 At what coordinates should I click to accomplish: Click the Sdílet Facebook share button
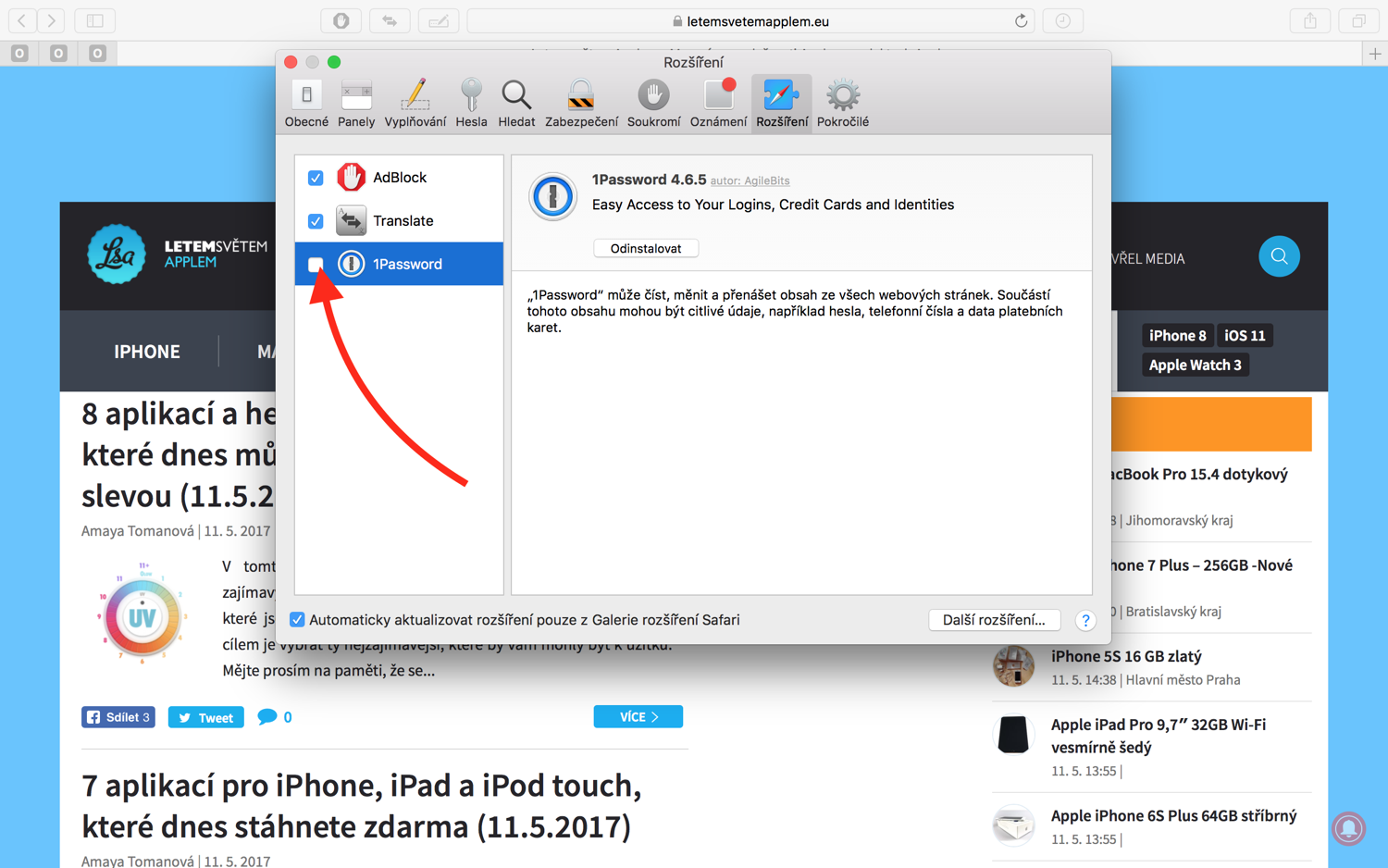click(x=118, y=717)
